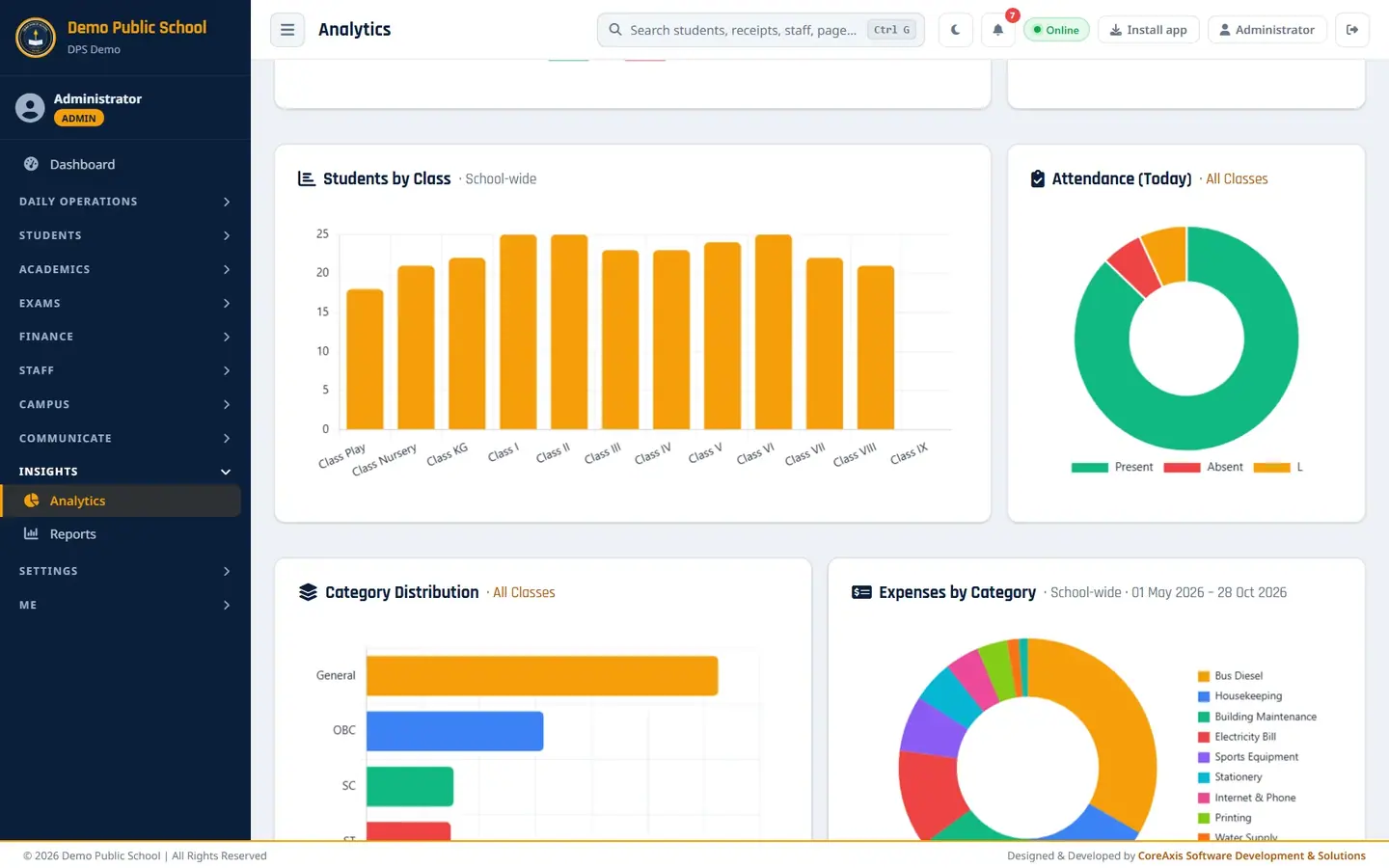1389x868 pixels.
Task: Click the Students by Class chart icon
Action: click(x=307, y=178)
